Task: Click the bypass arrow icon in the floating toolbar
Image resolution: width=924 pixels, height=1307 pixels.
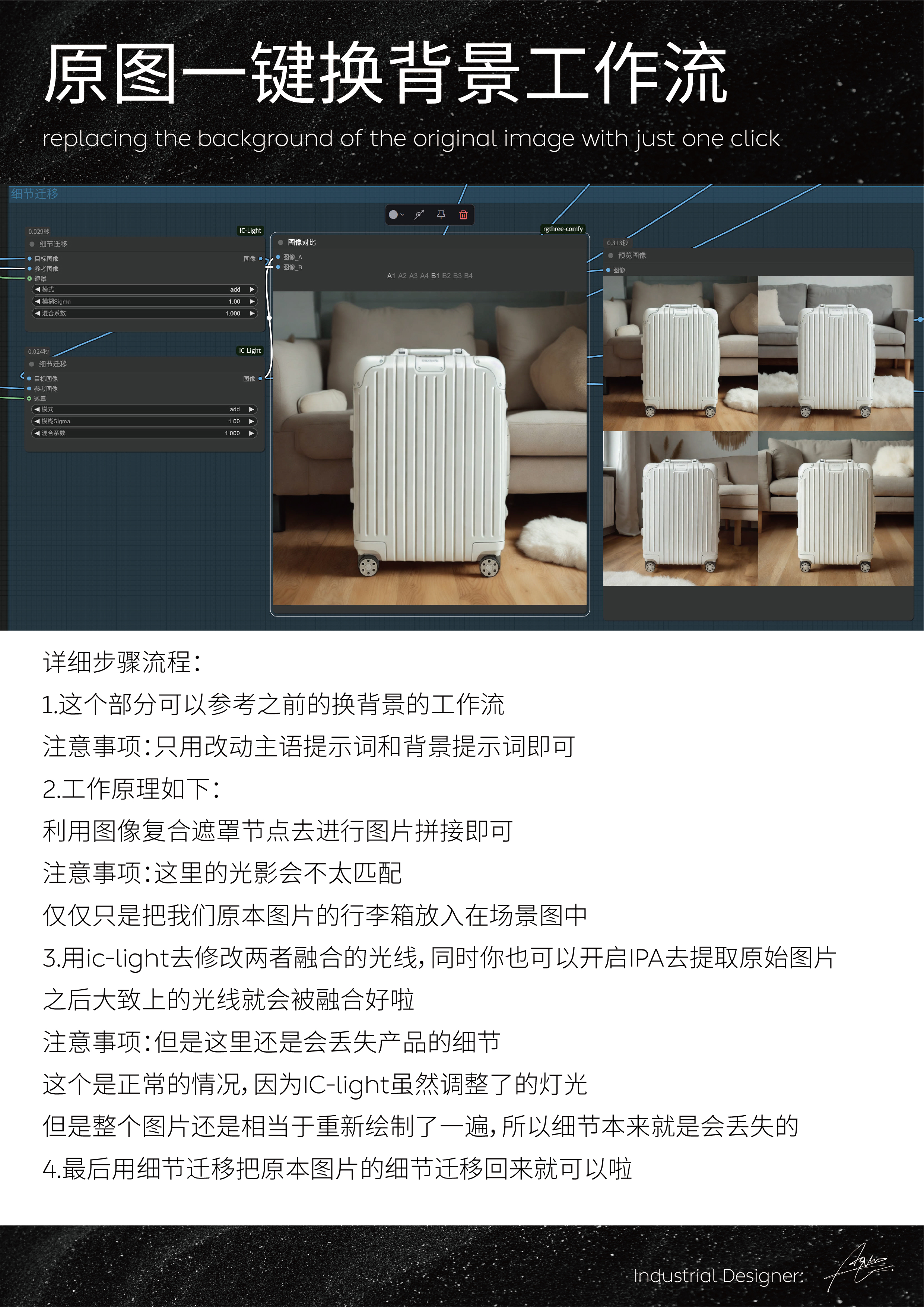Action: pyautogui.click(x=419, y=215)
